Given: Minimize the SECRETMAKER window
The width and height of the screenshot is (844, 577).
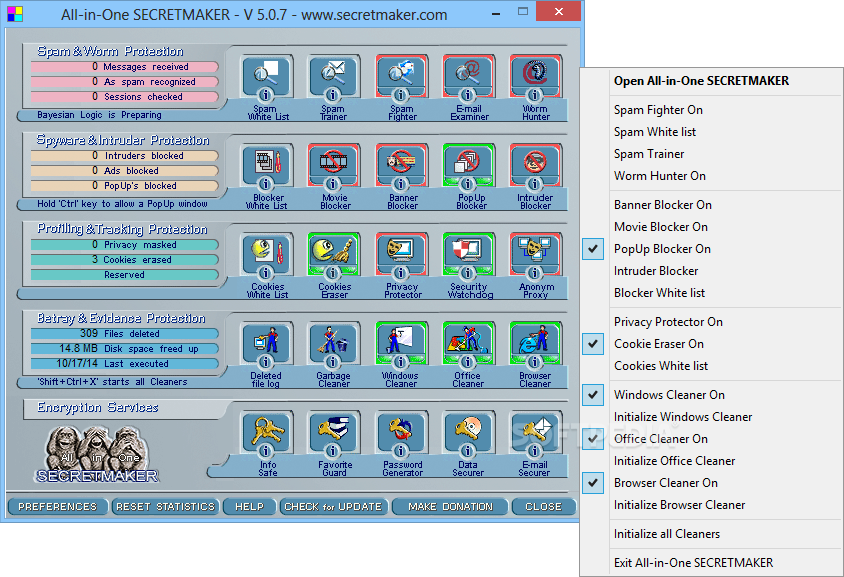Looking at the screenshot, I should coord(496,12).
